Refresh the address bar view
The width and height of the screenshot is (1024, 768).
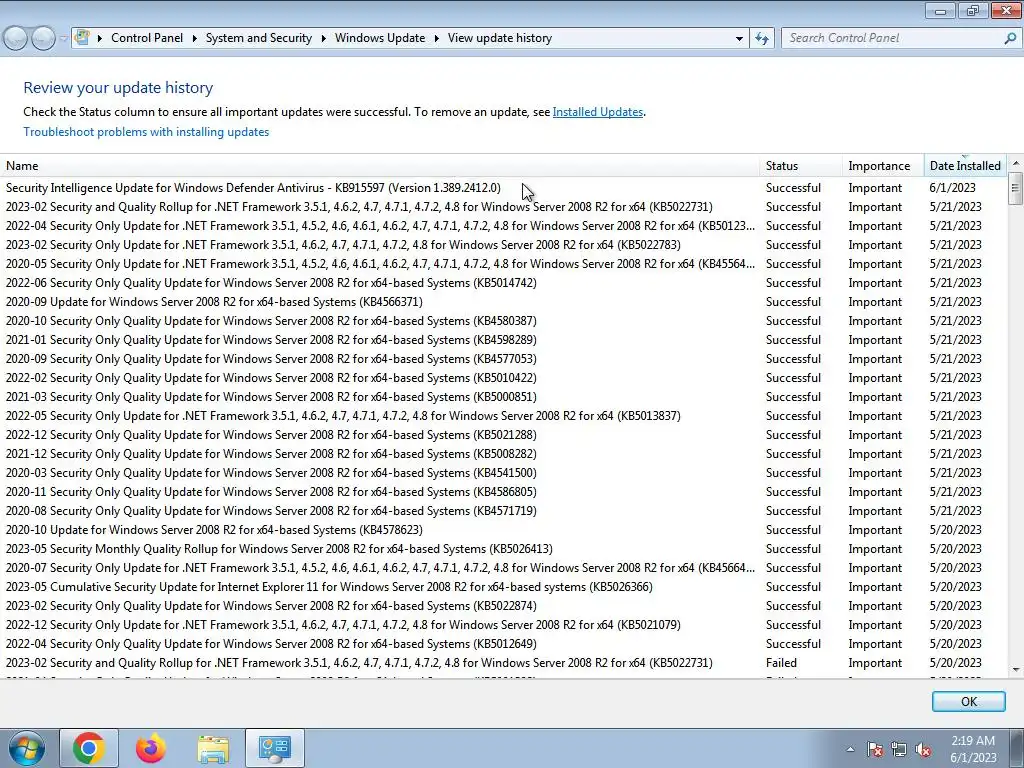point(762,38)
